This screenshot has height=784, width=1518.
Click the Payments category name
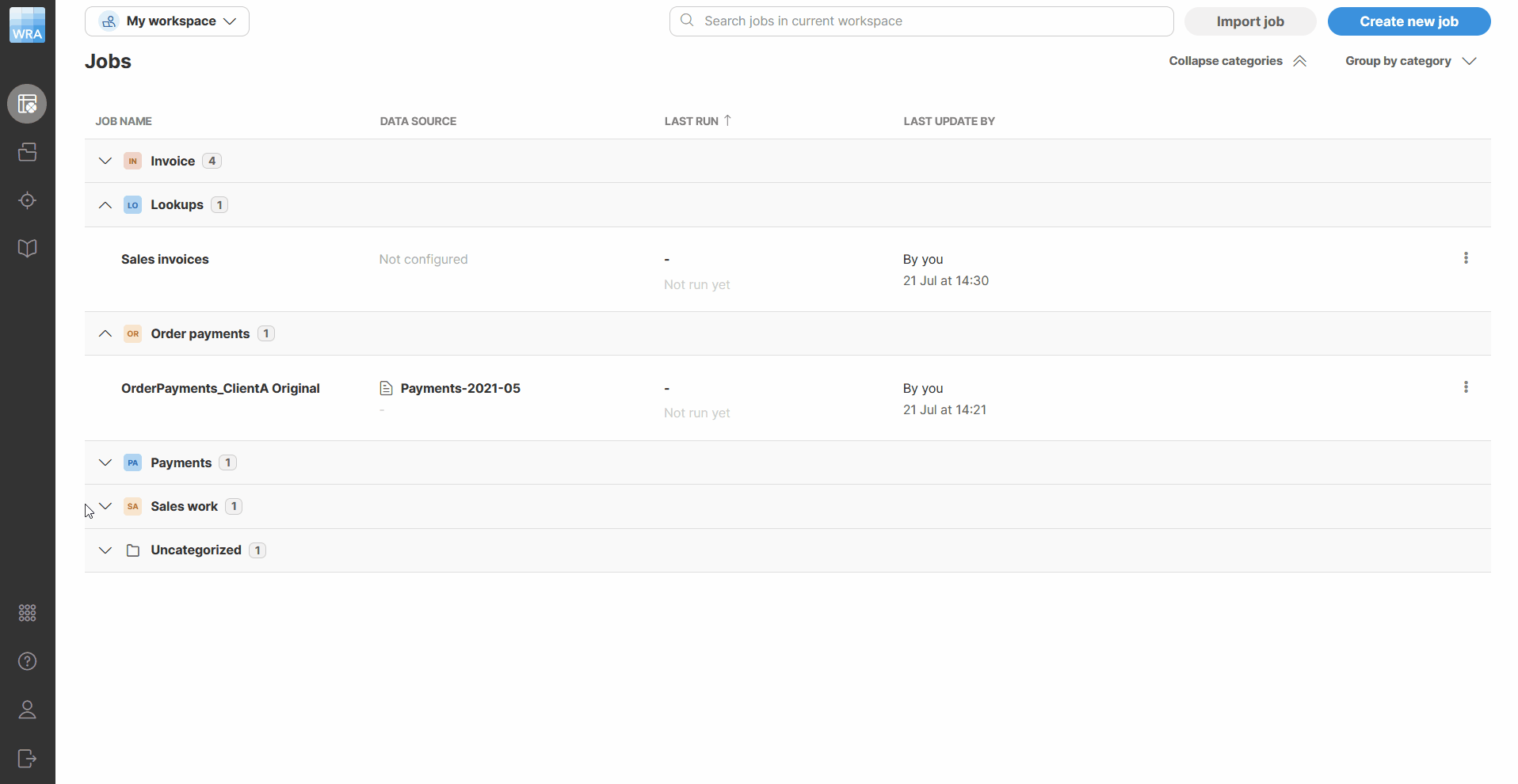[x=181, y=462]
